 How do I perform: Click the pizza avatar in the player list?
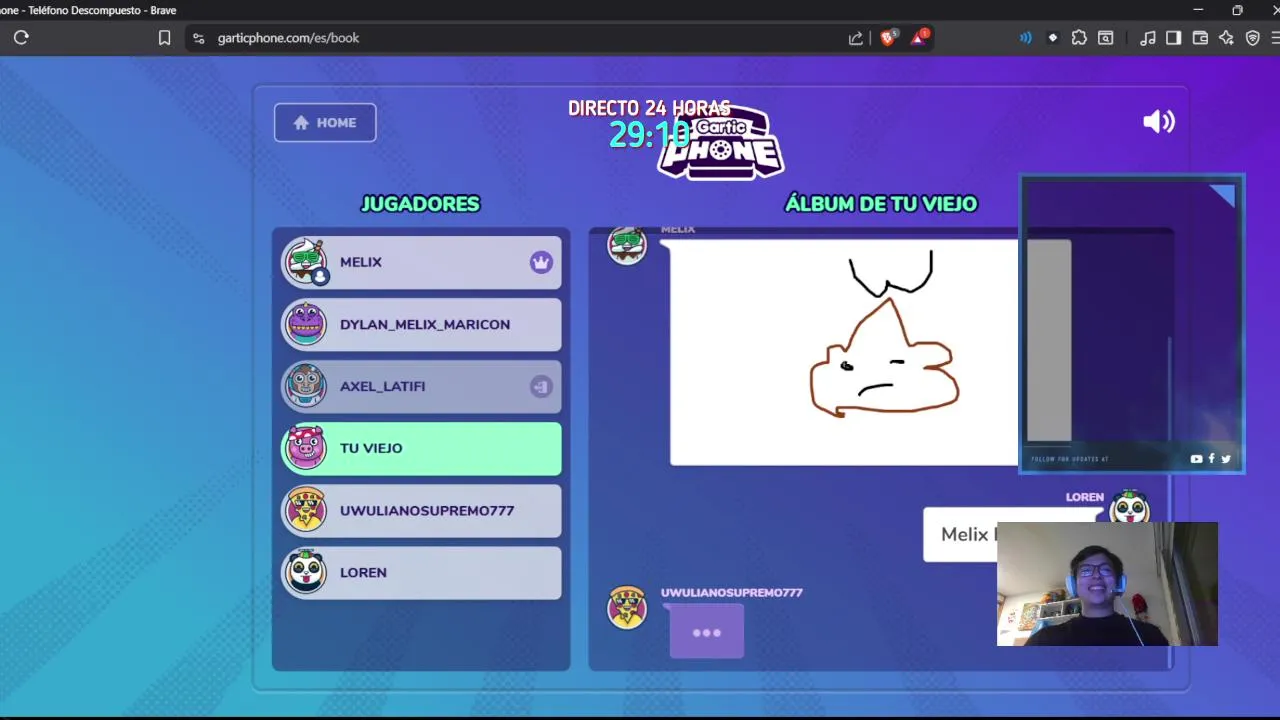pos(306,509)
